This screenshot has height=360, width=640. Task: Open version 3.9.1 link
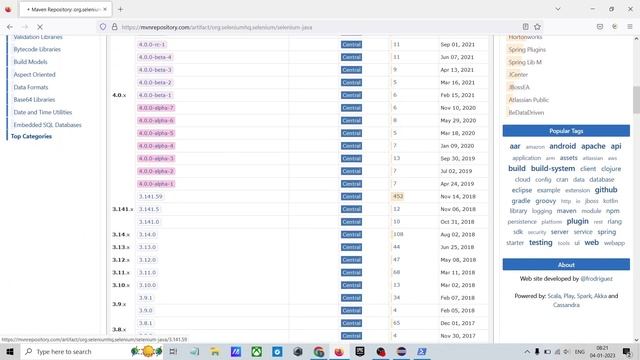coord(145,298)
